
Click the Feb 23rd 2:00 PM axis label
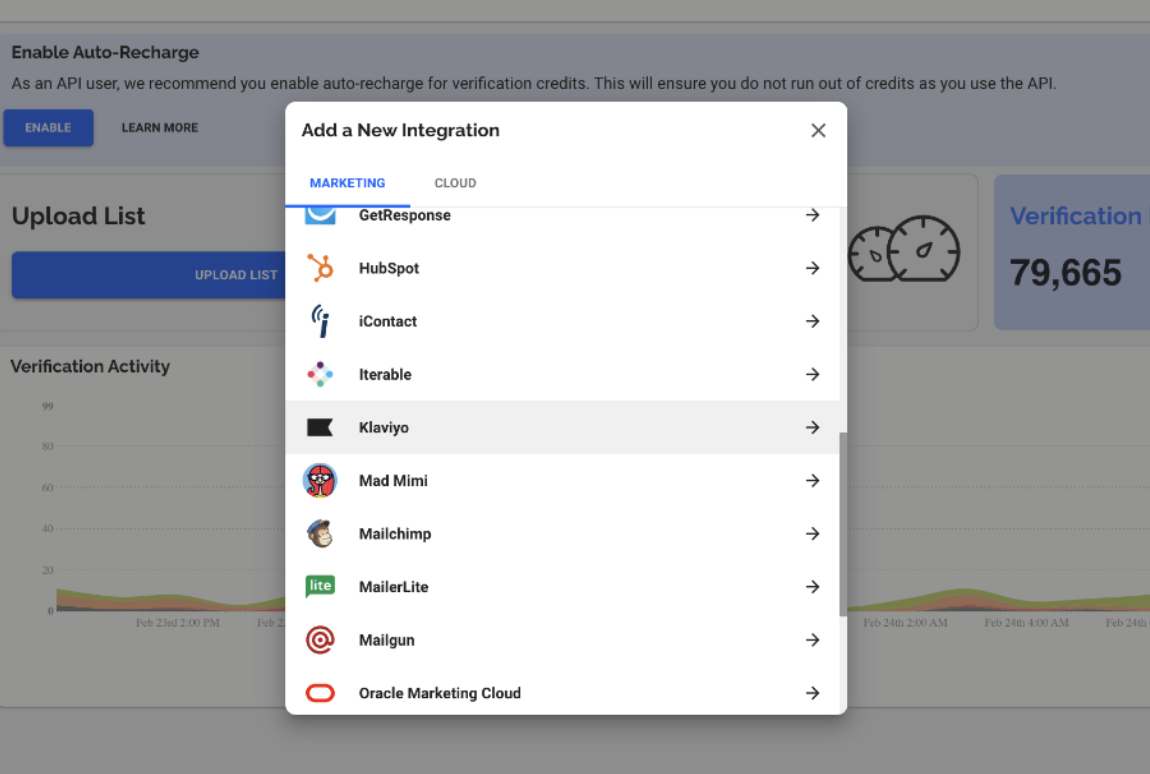(x=177, y=623)
